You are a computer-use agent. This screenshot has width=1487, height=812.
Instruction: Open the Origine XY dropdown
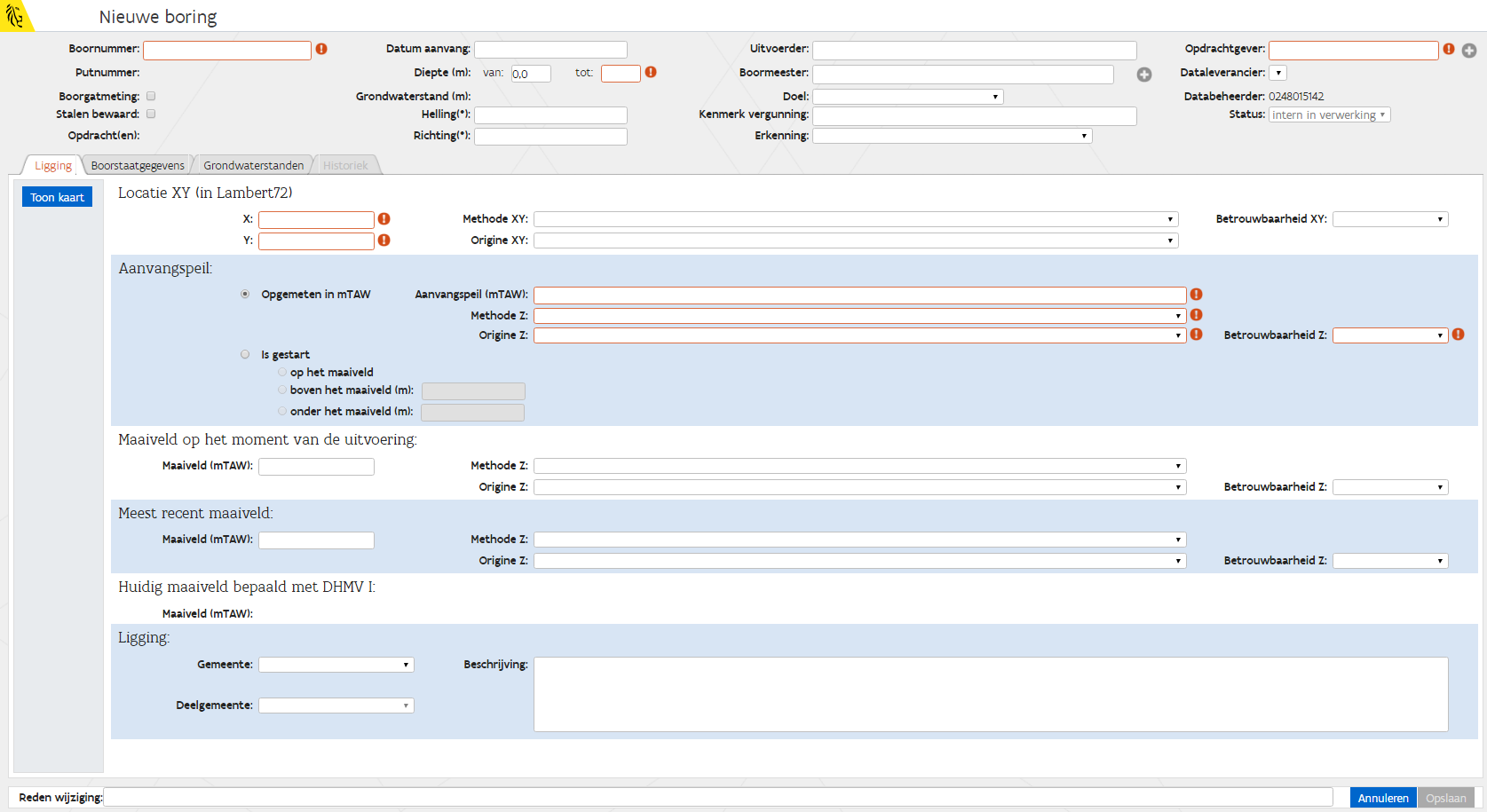tap(856, 240)
